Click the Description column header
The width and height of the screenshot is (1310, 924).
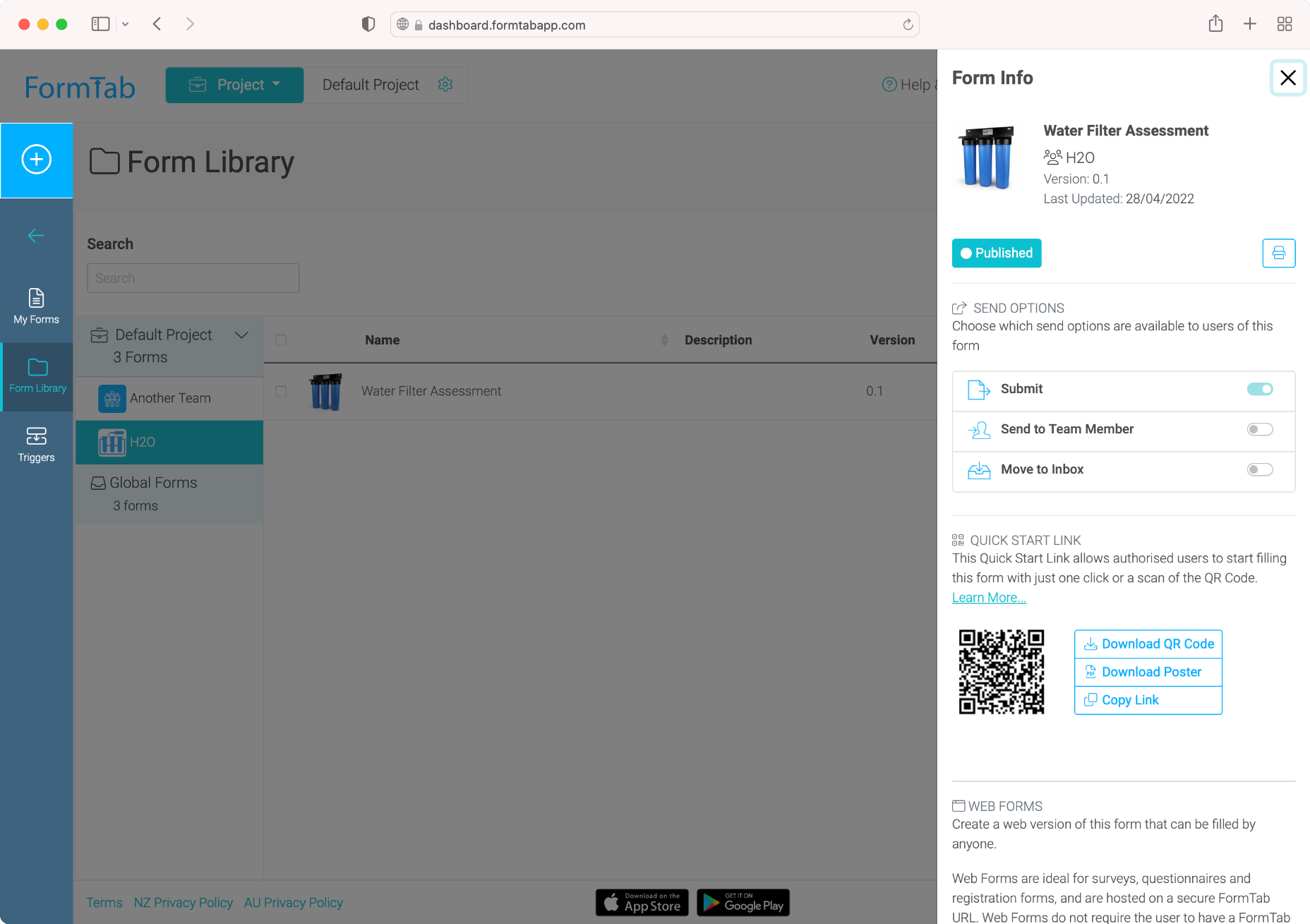(718, 340)
